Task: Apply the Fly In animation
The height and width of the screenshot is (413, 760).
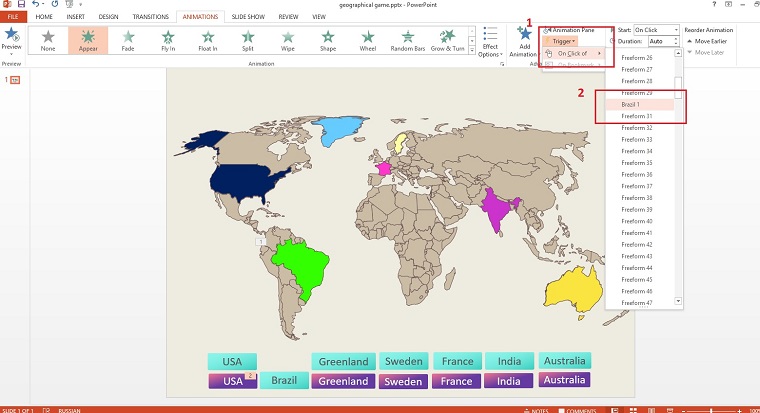Action: pyautogui.click(x=167, y=40)
